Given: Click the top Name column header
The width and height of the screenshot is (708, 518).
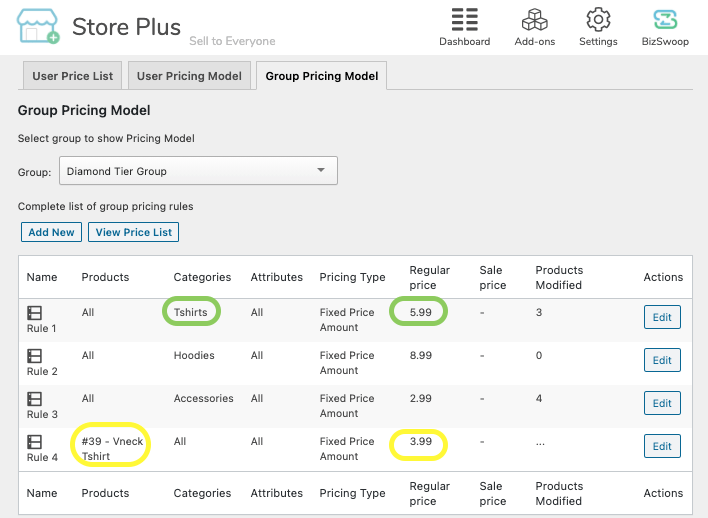Looking at the screenshot, I should [x=42, y=277].
